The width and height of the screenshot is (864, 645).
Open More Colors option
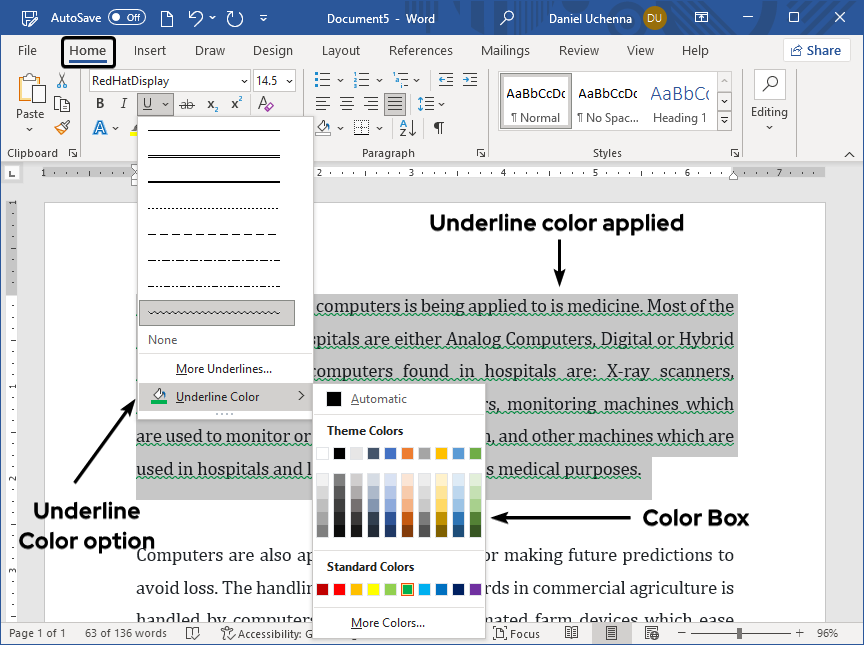[388, 623]
